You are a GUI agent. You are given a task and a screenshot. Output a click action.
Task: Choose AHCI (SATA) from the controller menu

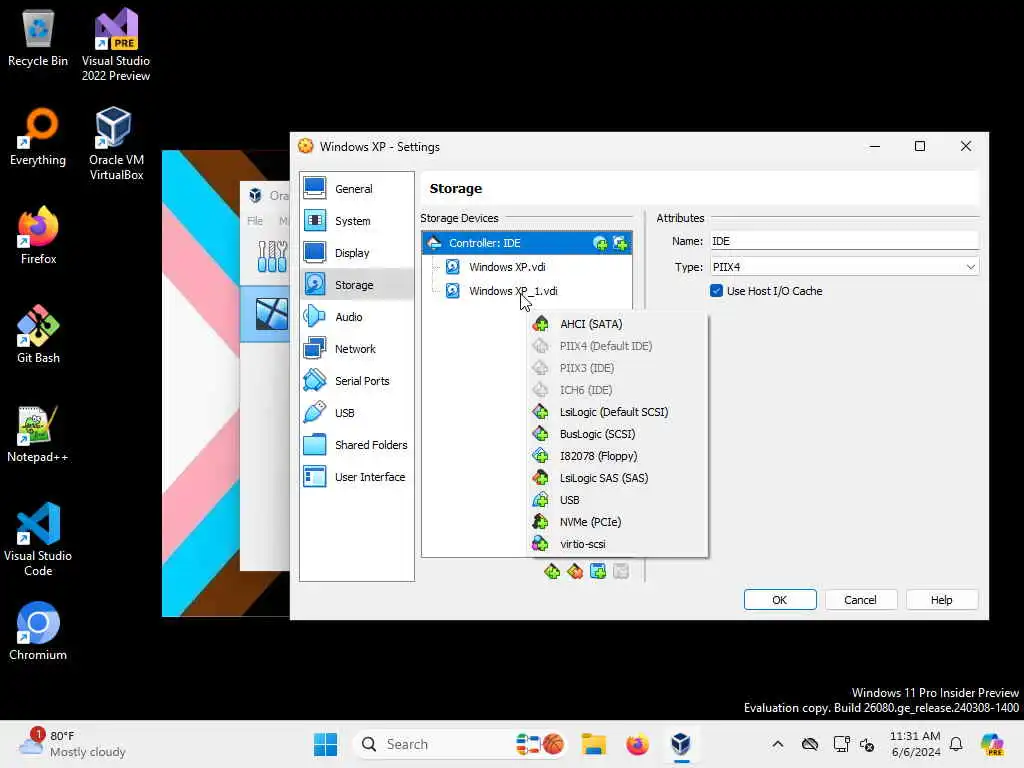[617, 324]
